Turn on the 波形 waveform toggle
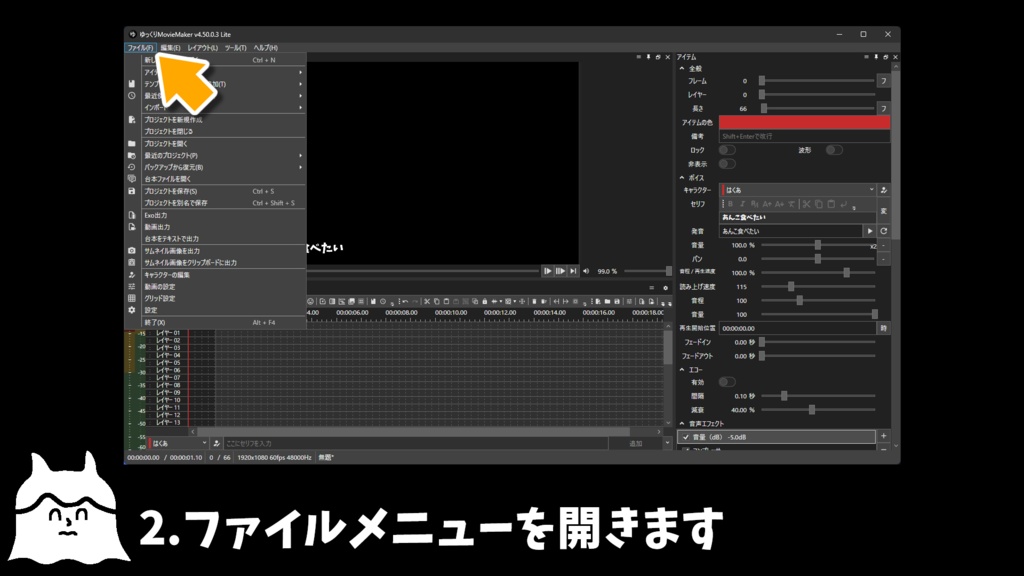 (835, 150)
